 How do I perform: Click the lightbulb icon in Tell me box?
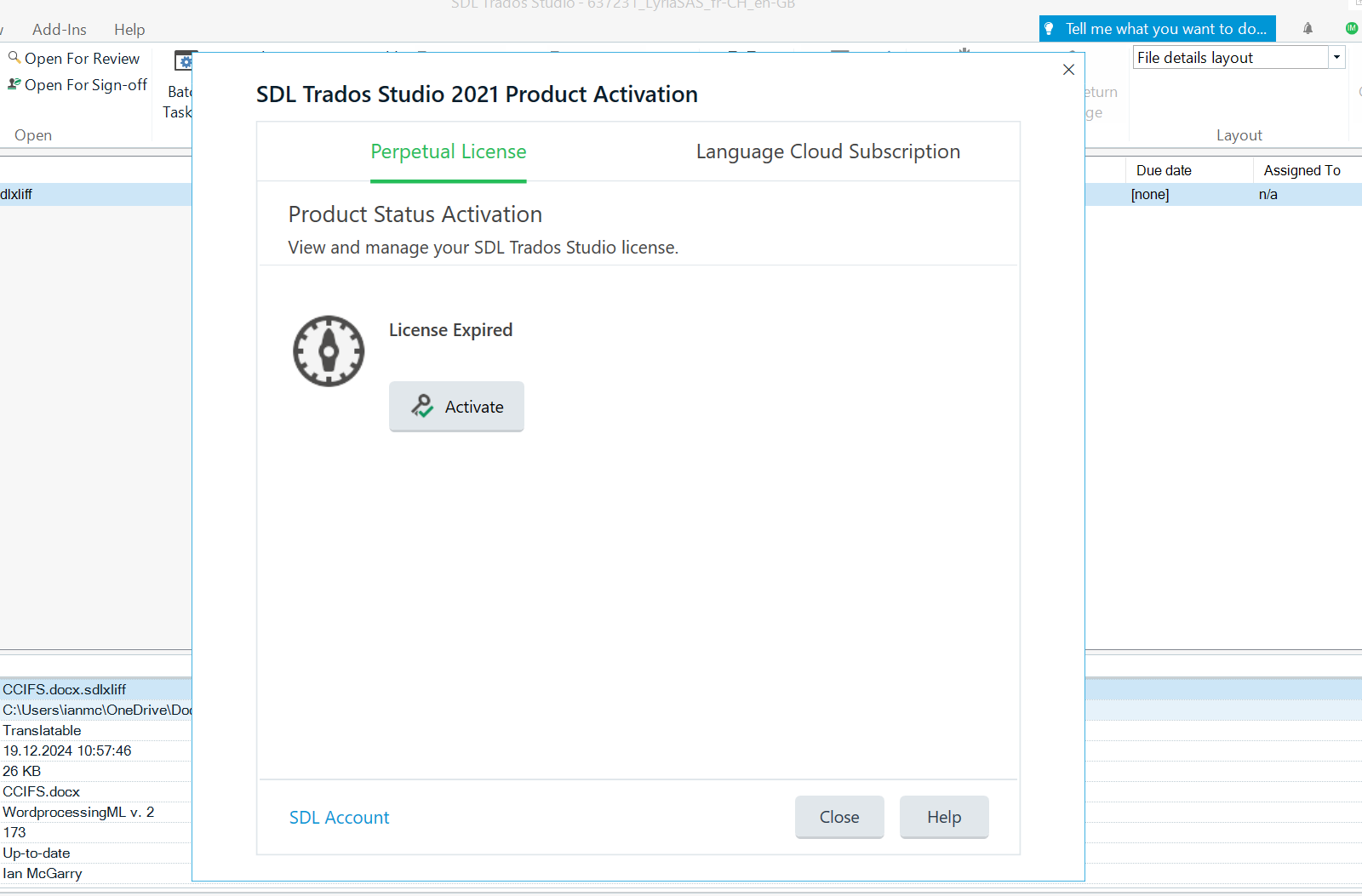point(1050,29)
